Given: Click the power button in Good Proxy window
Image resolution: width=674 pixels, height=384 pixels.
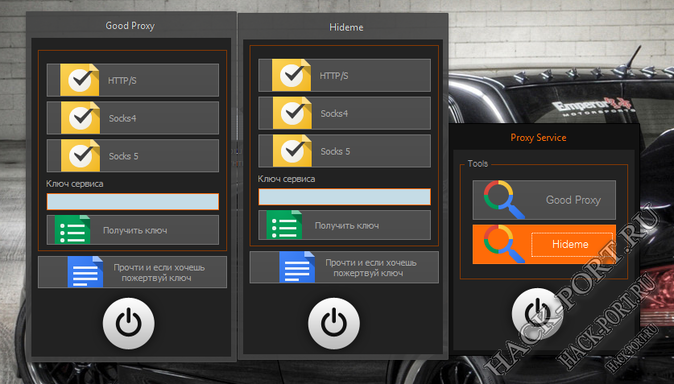Looking at the screenshot, I should click(129, 323).
